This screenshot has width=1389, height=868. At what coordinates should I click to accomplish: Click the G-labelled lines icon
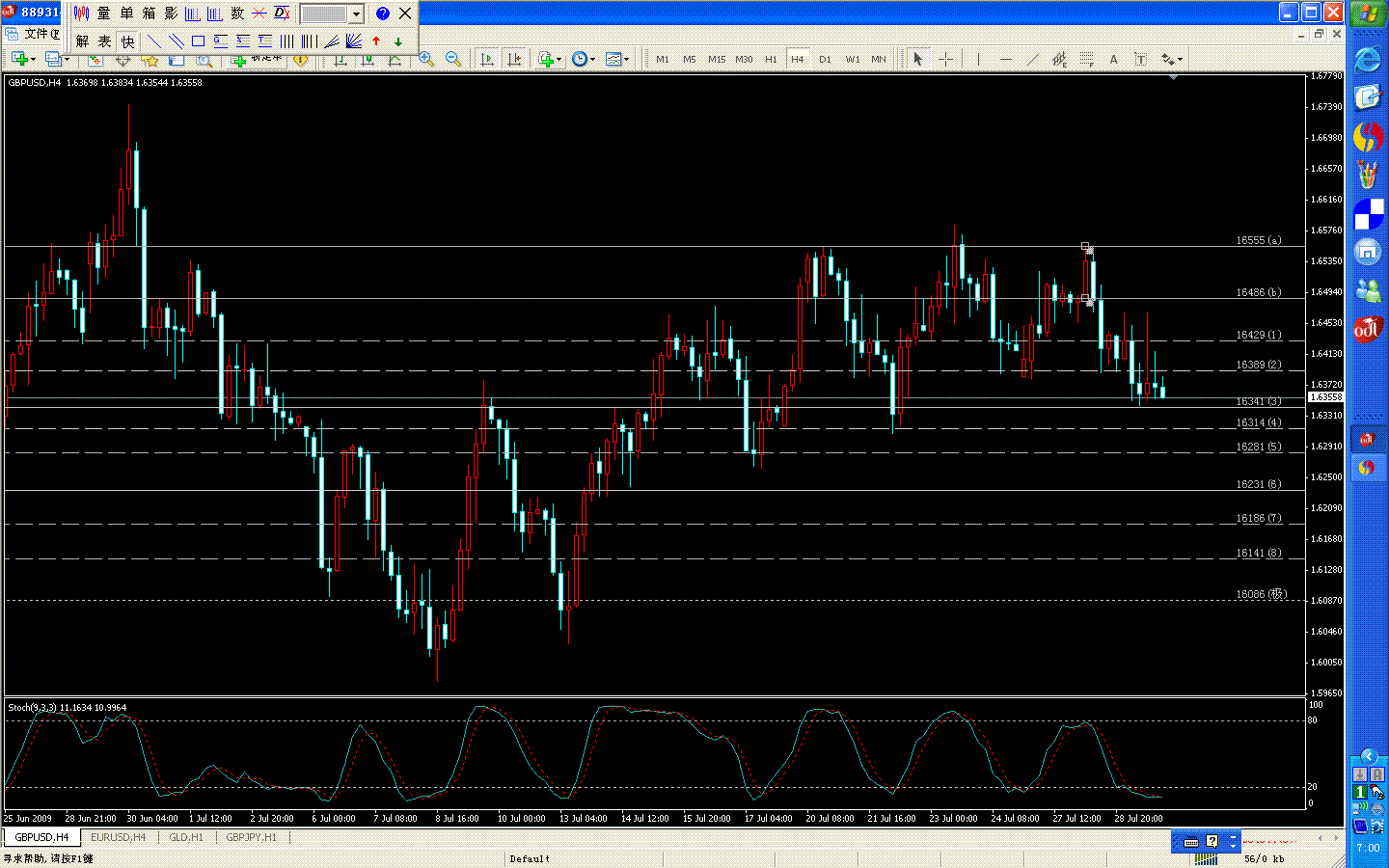(220, 41)
